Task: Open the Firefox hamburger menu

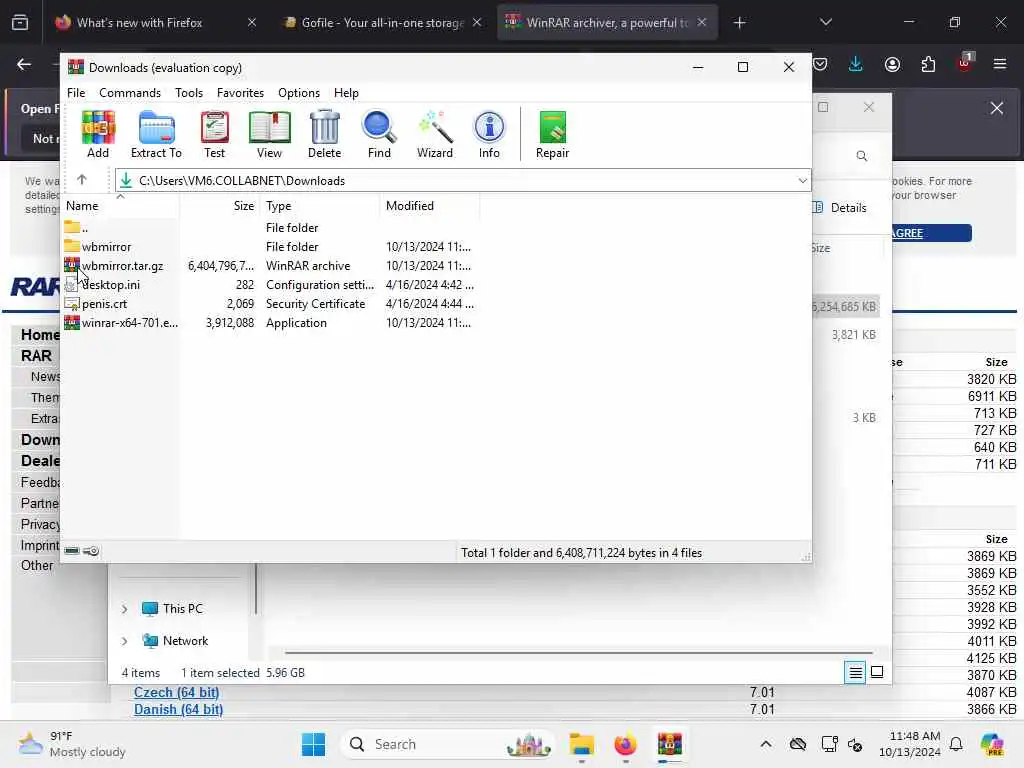Action: click(1000, 64)
